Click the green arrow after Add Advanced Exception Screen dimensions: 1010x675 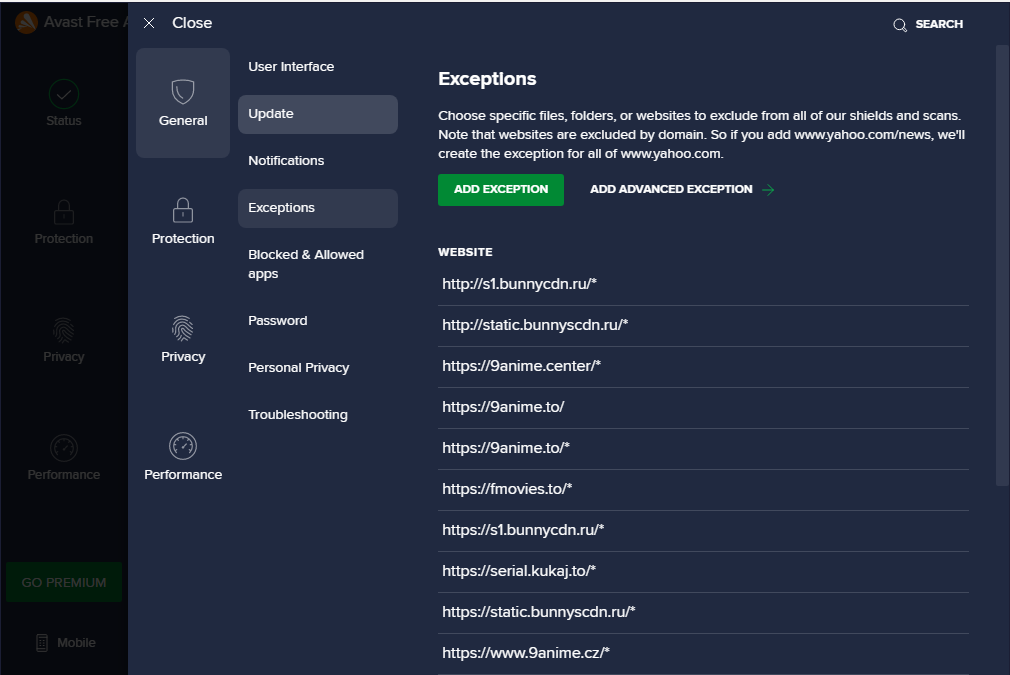point(768,189)
